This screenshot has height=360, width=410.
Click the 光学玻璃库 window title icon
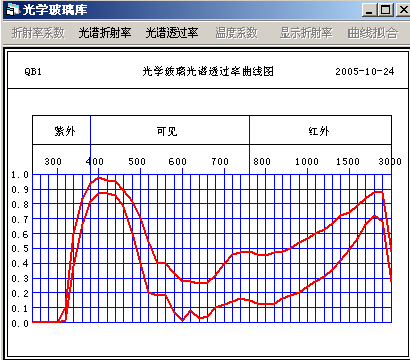tap(13, 10)
